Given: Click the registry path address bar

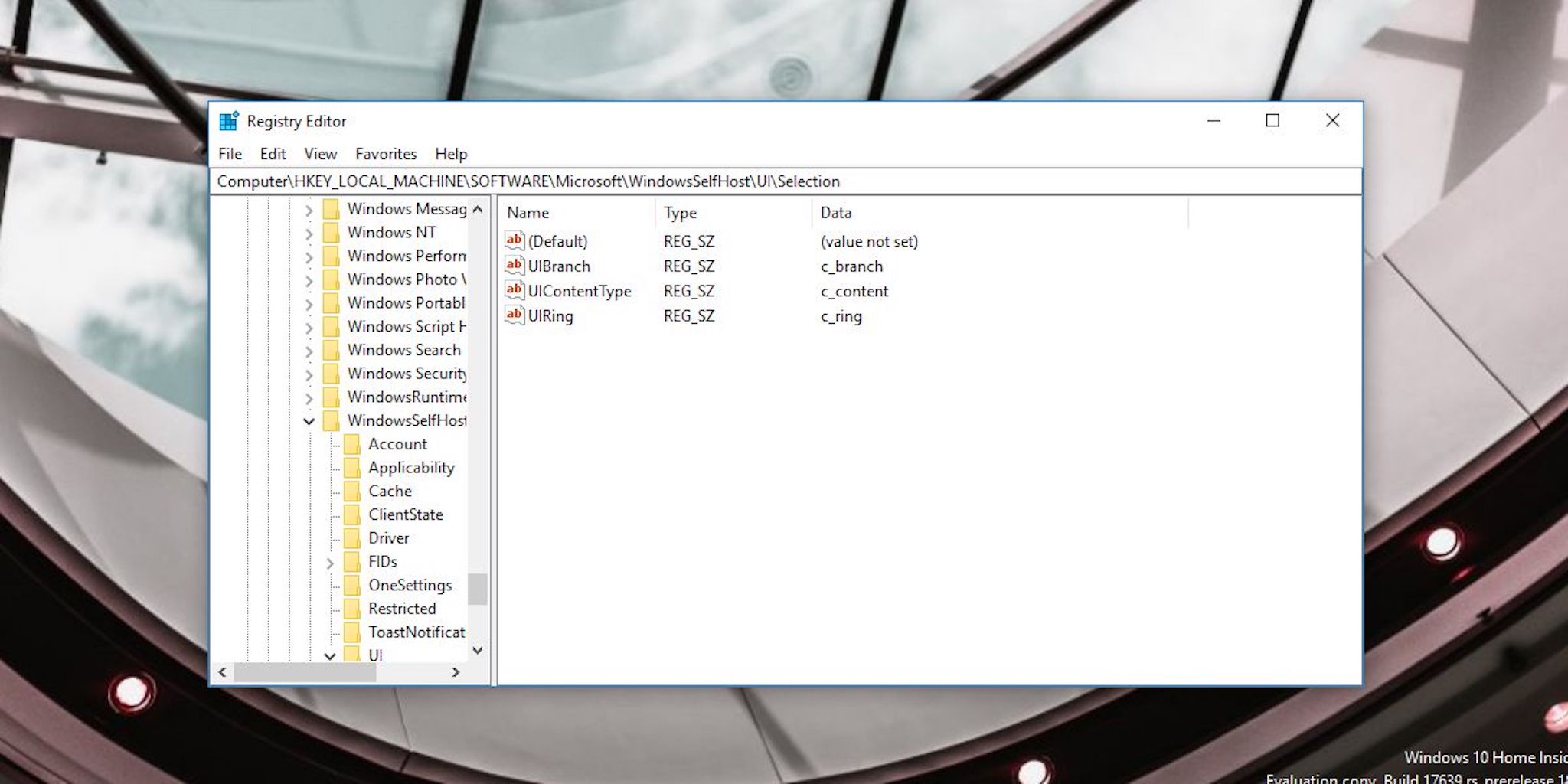Looking at the screenshot, I should pyautogui.click(x=786, y=181).
